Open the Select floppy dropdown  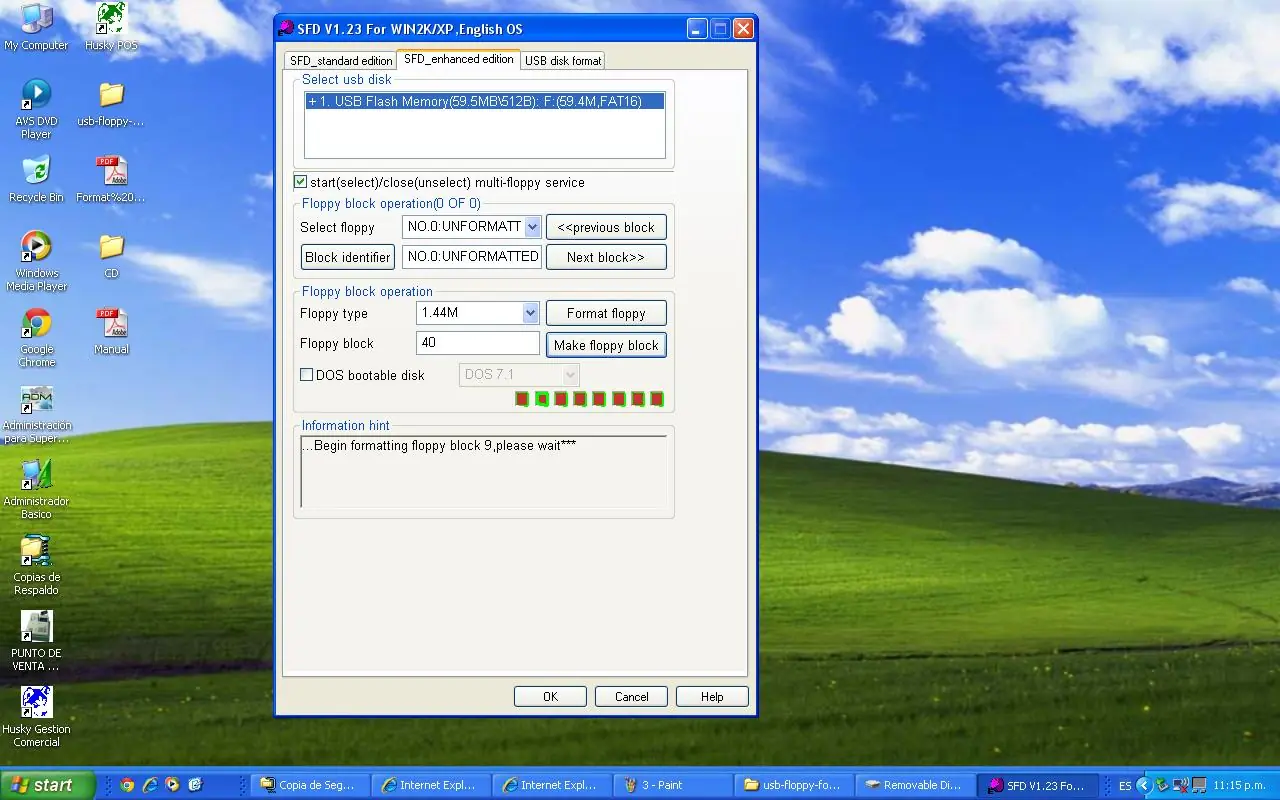point(532,227)
